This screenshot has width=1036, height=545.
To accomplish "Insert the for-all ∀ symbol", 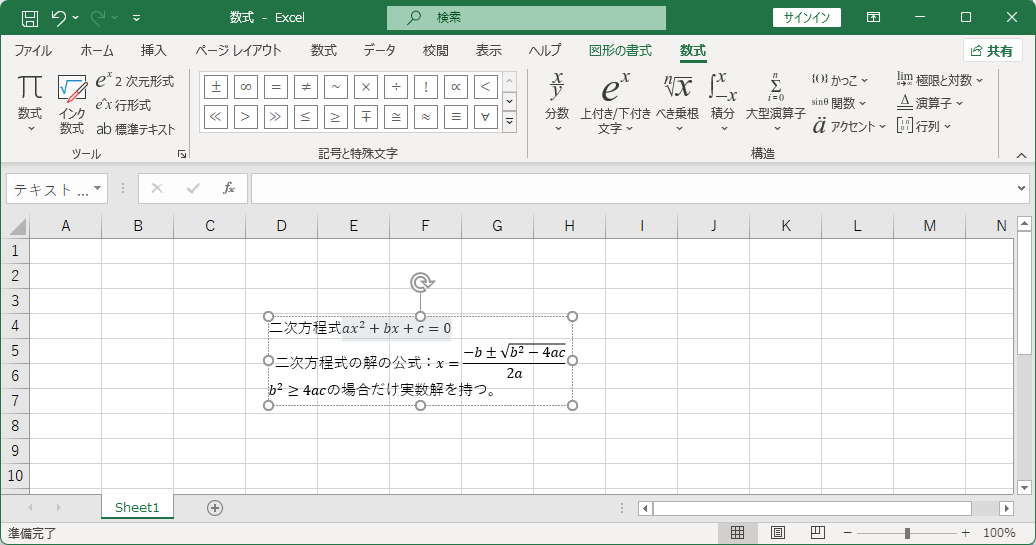I will click(x=486, y=117).
